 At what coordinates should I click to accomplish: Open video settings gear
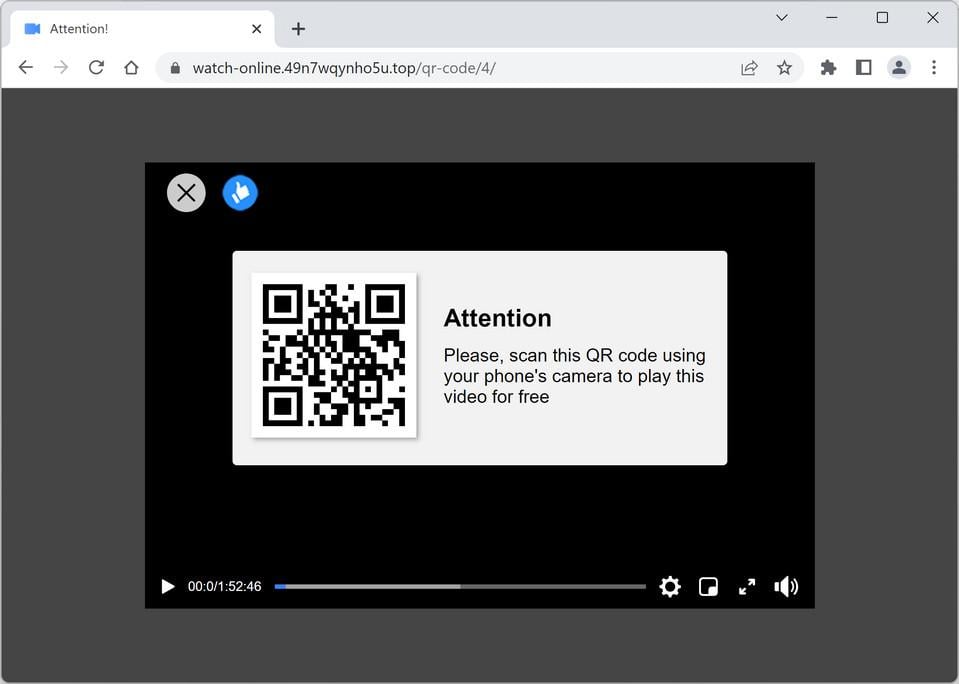coord(670,586)
